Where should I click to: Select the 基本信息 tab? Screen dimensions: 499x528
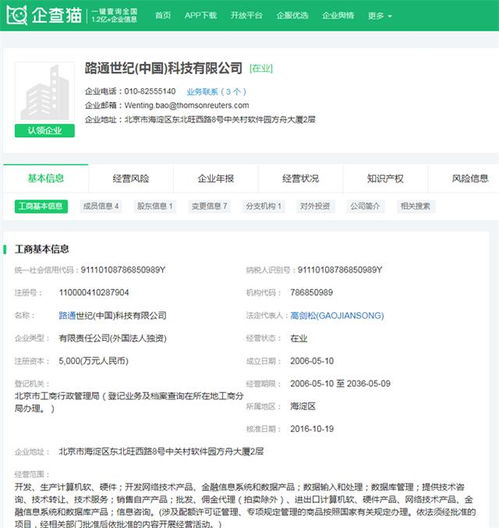46,178
